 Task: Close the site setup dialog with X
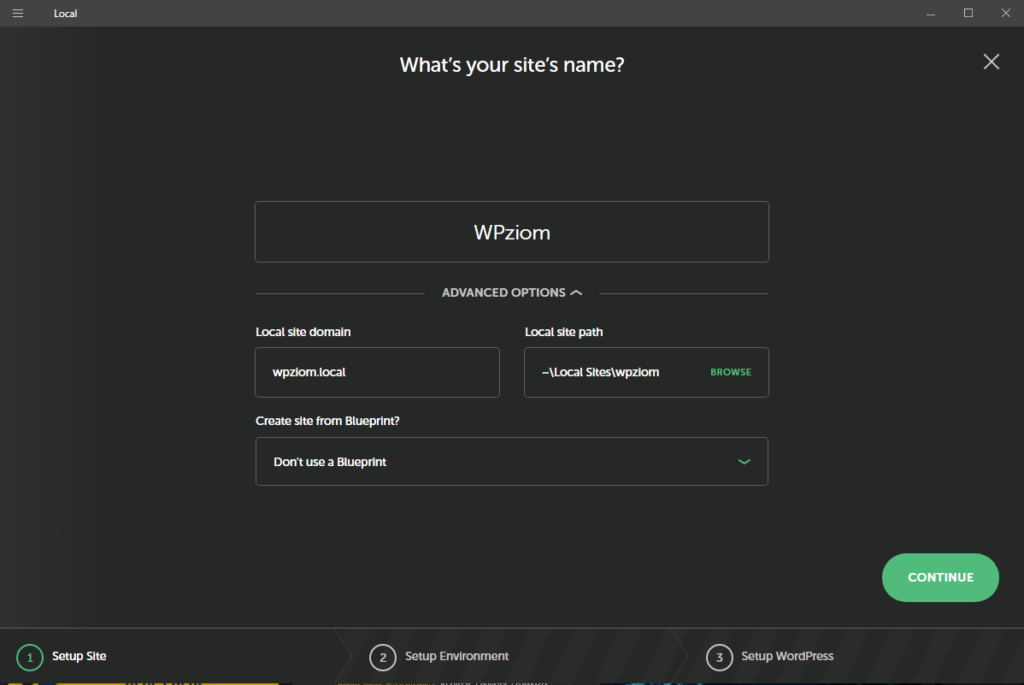tap(991, 62)
